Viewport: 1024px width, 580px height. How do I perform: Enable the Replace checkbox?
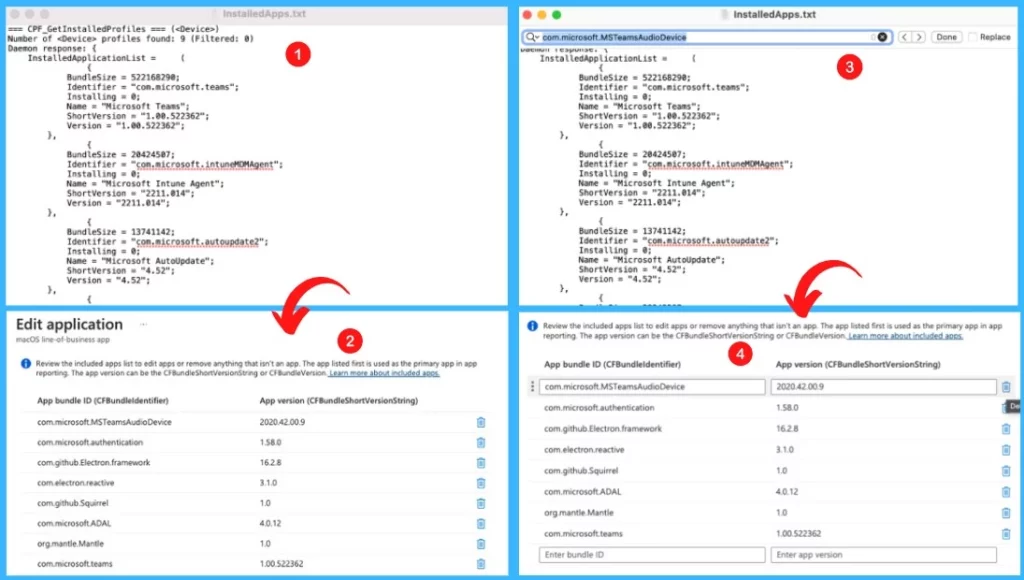[972, 37]
